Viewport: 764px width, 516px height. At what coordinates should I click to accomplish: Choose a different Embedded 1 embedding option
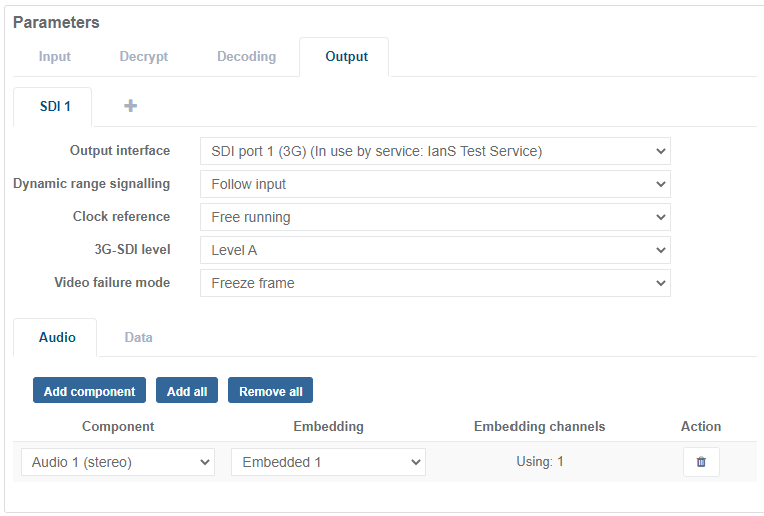328,462
